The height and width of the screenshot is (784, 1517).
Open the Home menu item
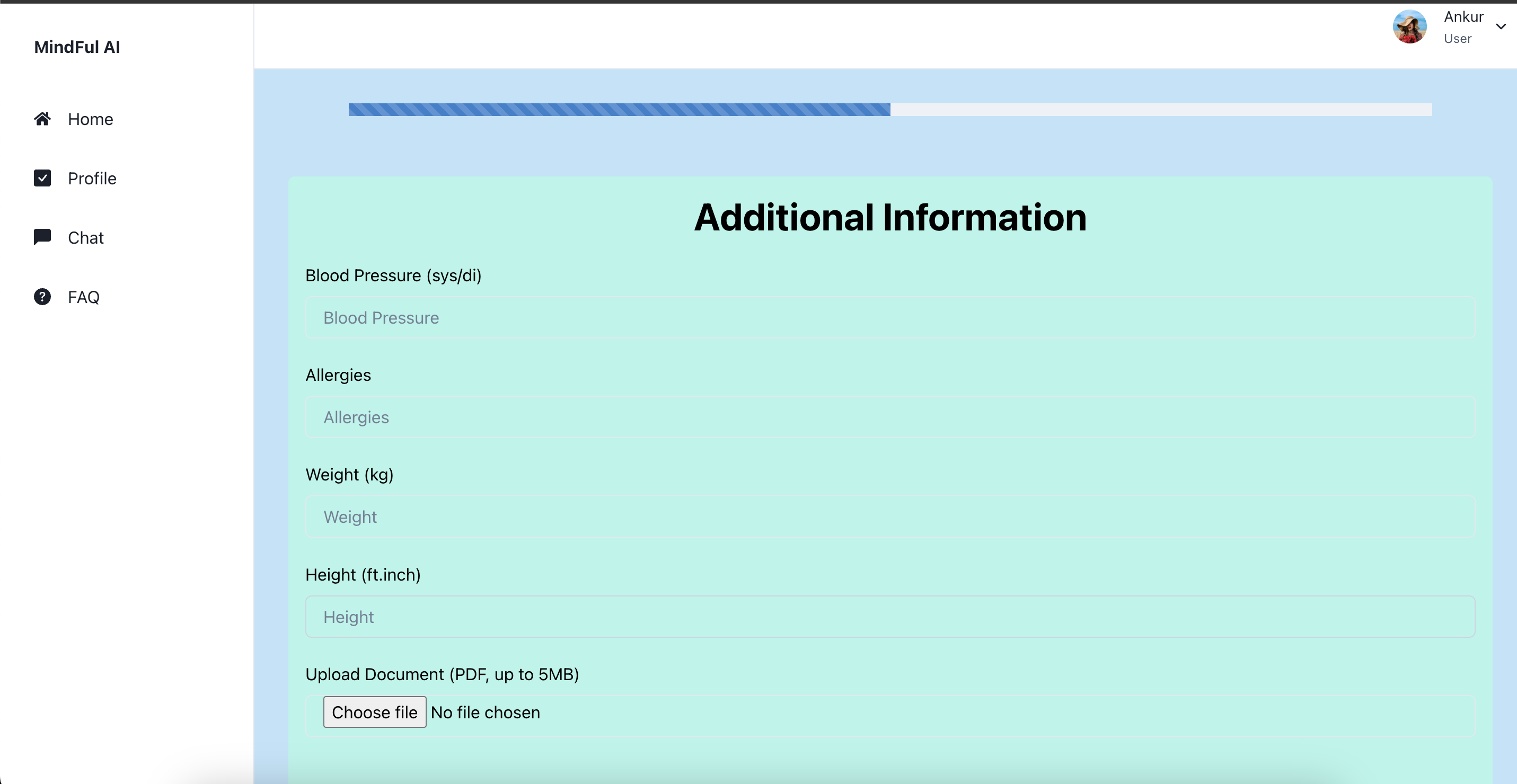[90, 119]
